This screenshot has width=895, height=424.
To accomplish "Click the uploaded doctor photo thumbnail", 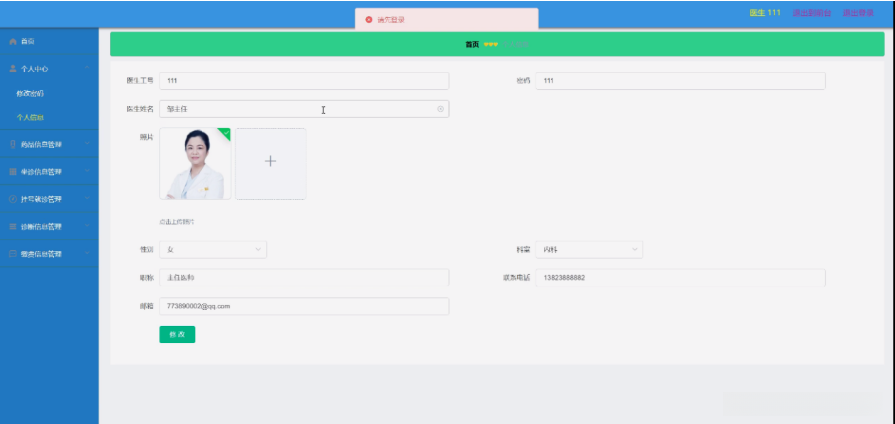I will pyautogui.click(x=195, y=164).
